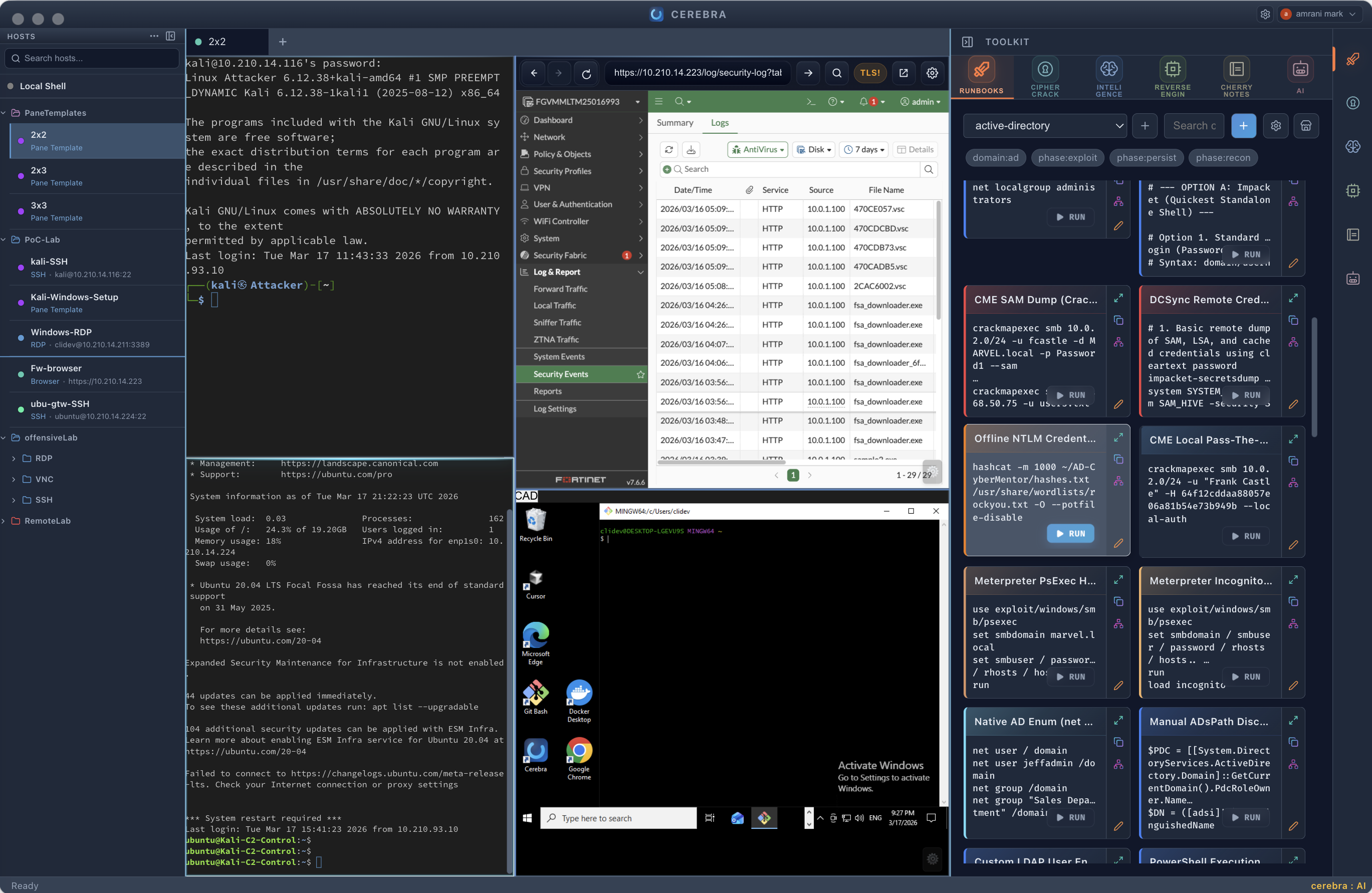Open the Cipher Crack tool

pyautogui.click(x=1045, y=76)
